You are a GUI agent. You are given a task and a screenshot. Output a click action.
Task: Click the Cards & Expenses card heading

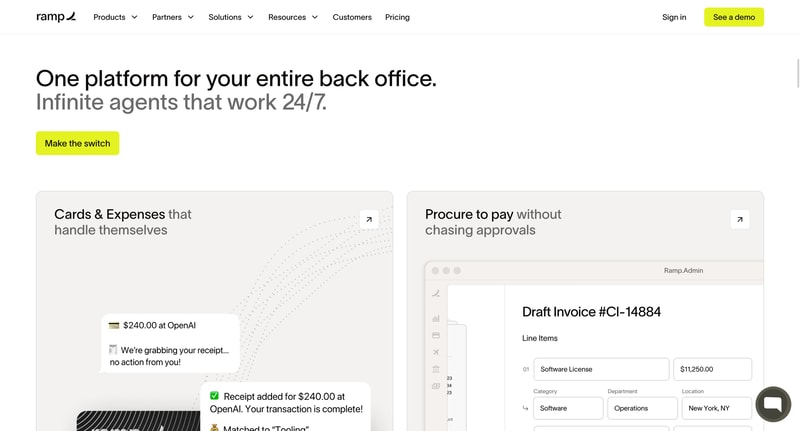(x=123, y=222)
